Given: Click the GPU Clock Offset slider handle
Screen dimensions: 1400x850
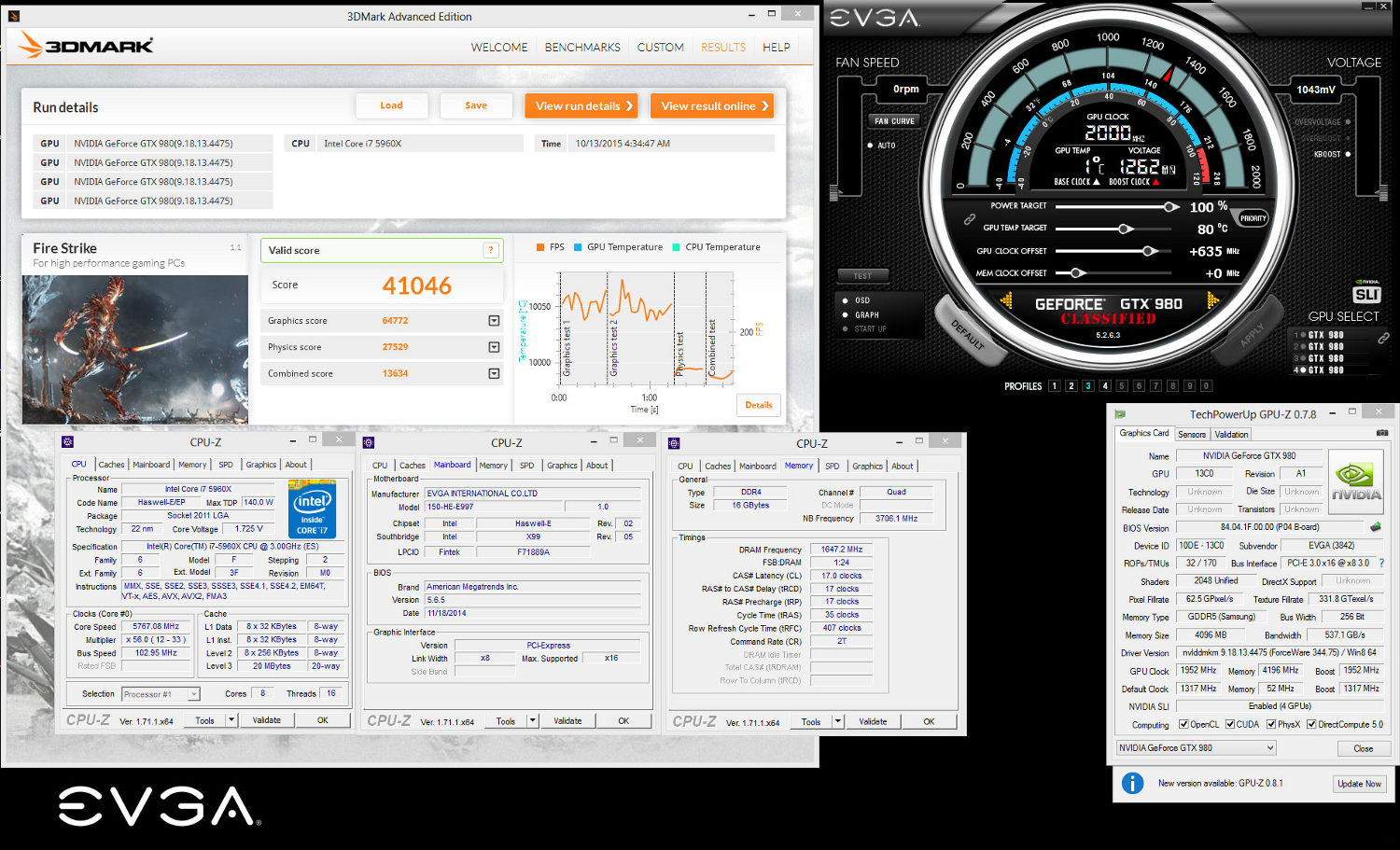Looking at the screenshot, I should pyautogui.click(x=1151, y=251).
